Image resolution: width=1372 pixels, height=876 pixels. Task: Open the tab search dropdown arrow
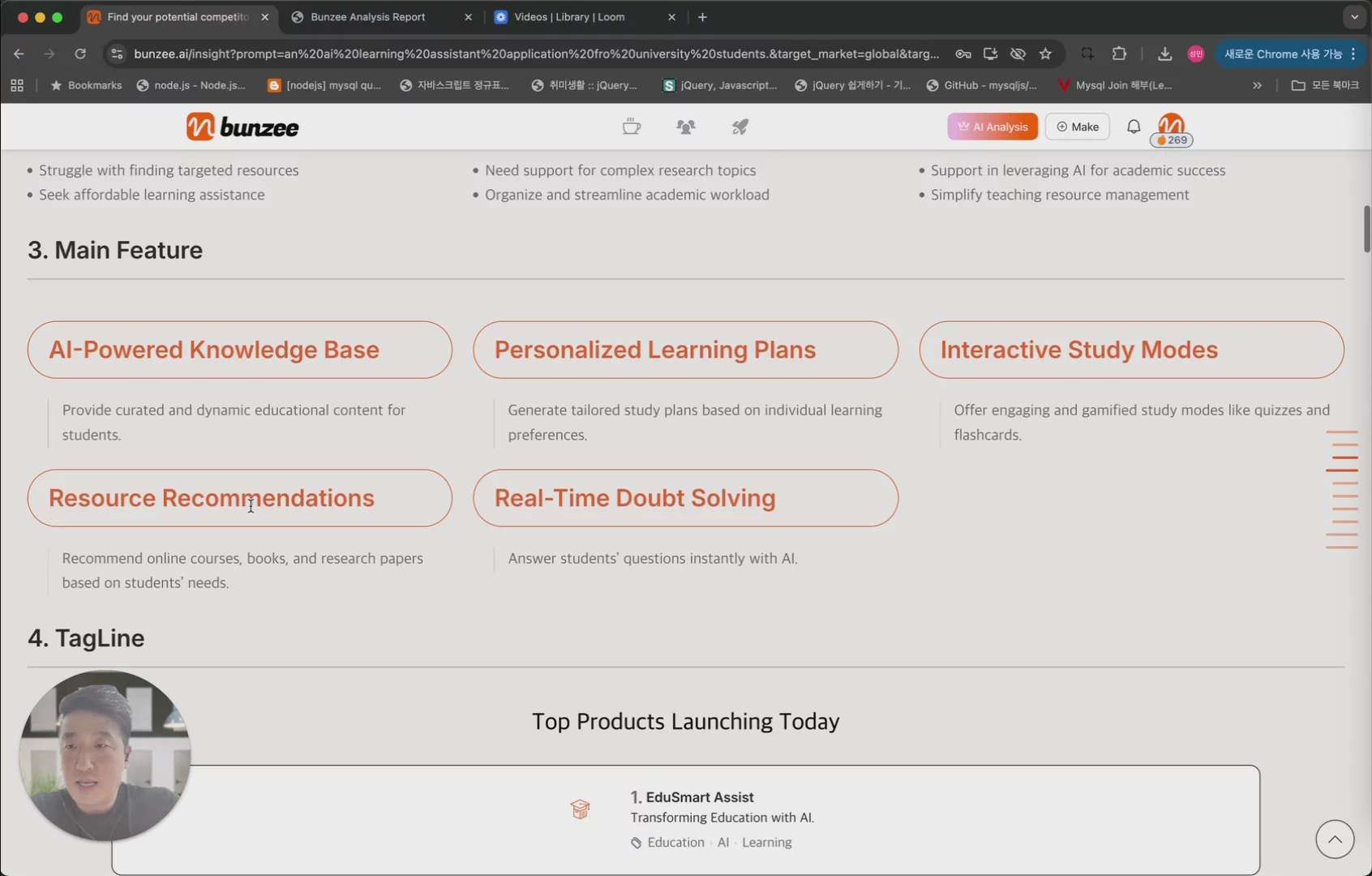[1354, 17]
